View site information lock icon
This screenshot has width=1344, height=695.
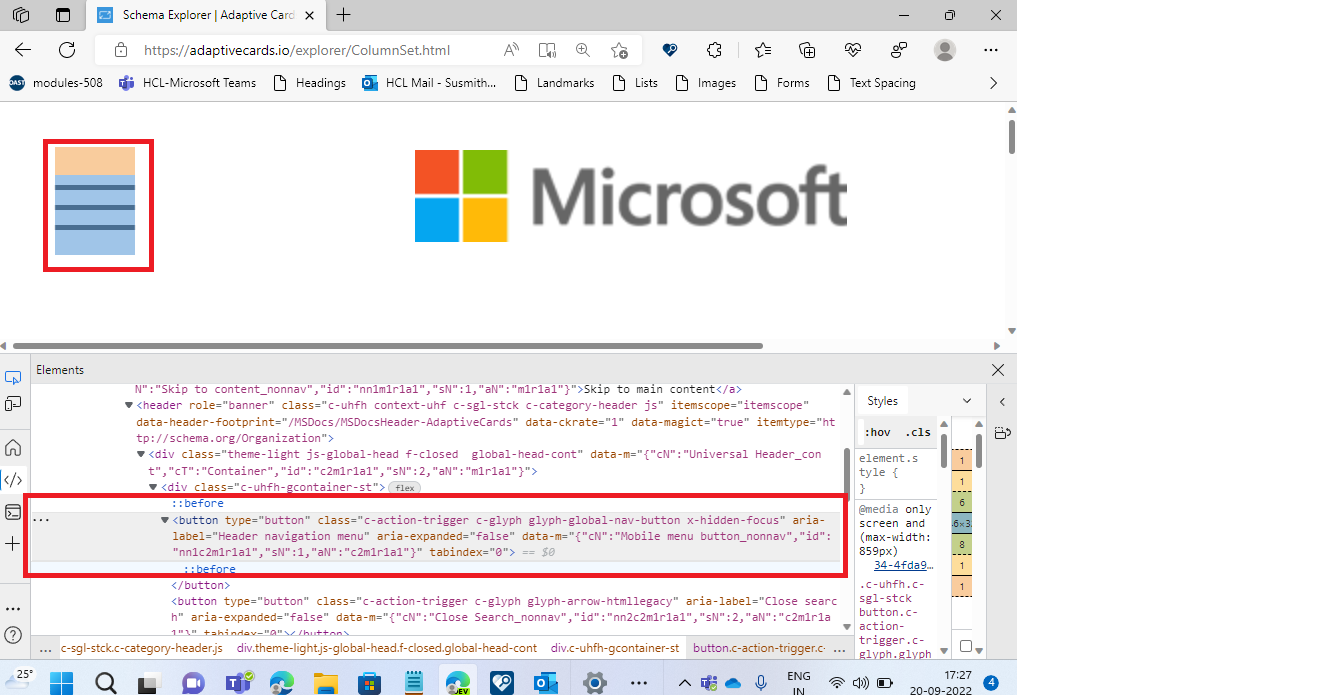coord(121,50)
